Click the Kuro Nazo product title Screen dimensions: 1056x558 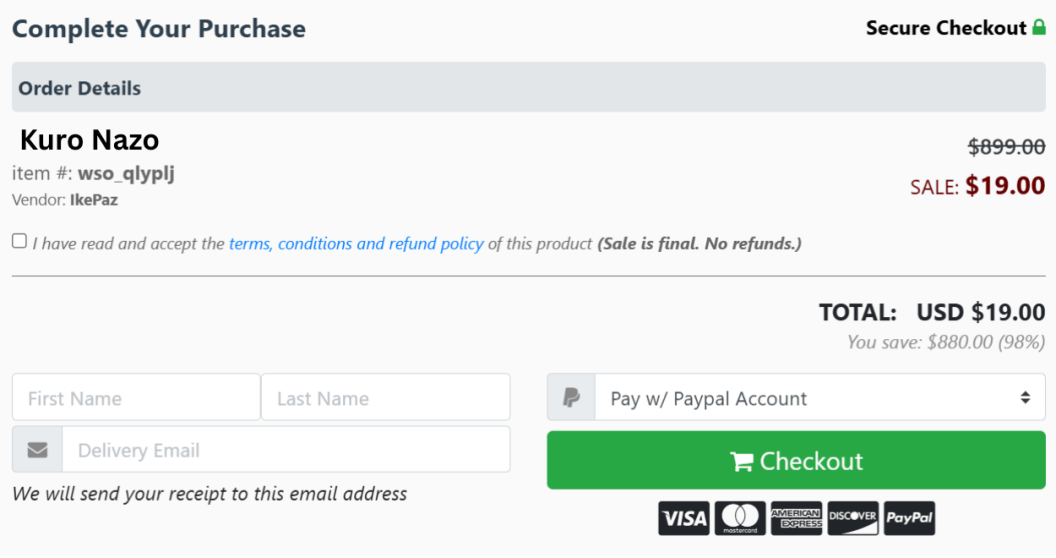coord(90,140)
